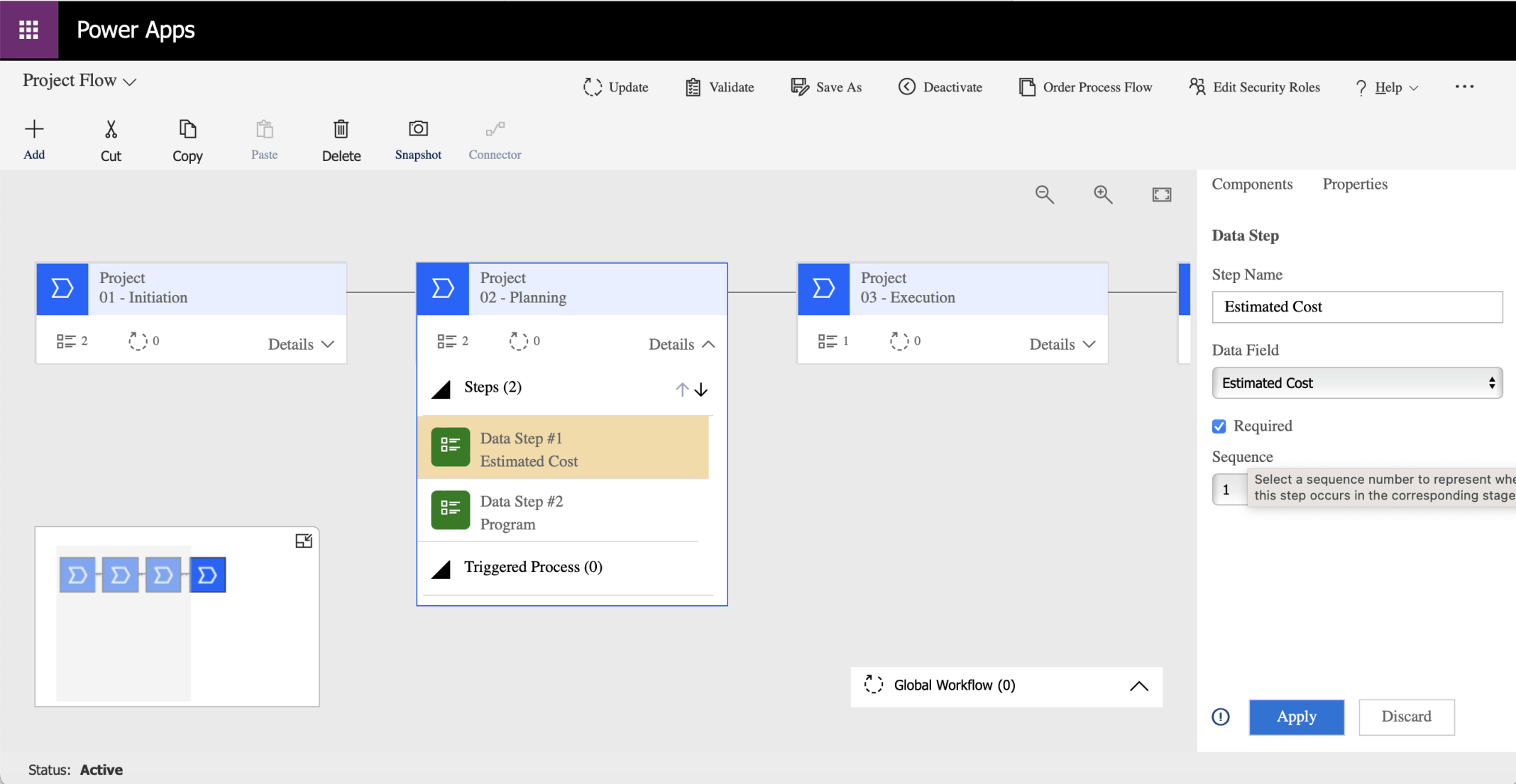Zoom in on the canvas
The height and width of the screenshot is (784, 1516).
pos(1103,194)
